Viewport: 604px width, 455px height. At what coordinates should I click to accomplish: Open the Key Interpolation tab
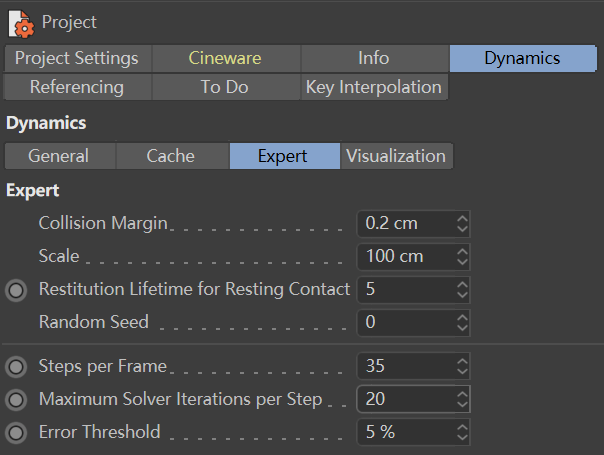click(x=374, y=87)
